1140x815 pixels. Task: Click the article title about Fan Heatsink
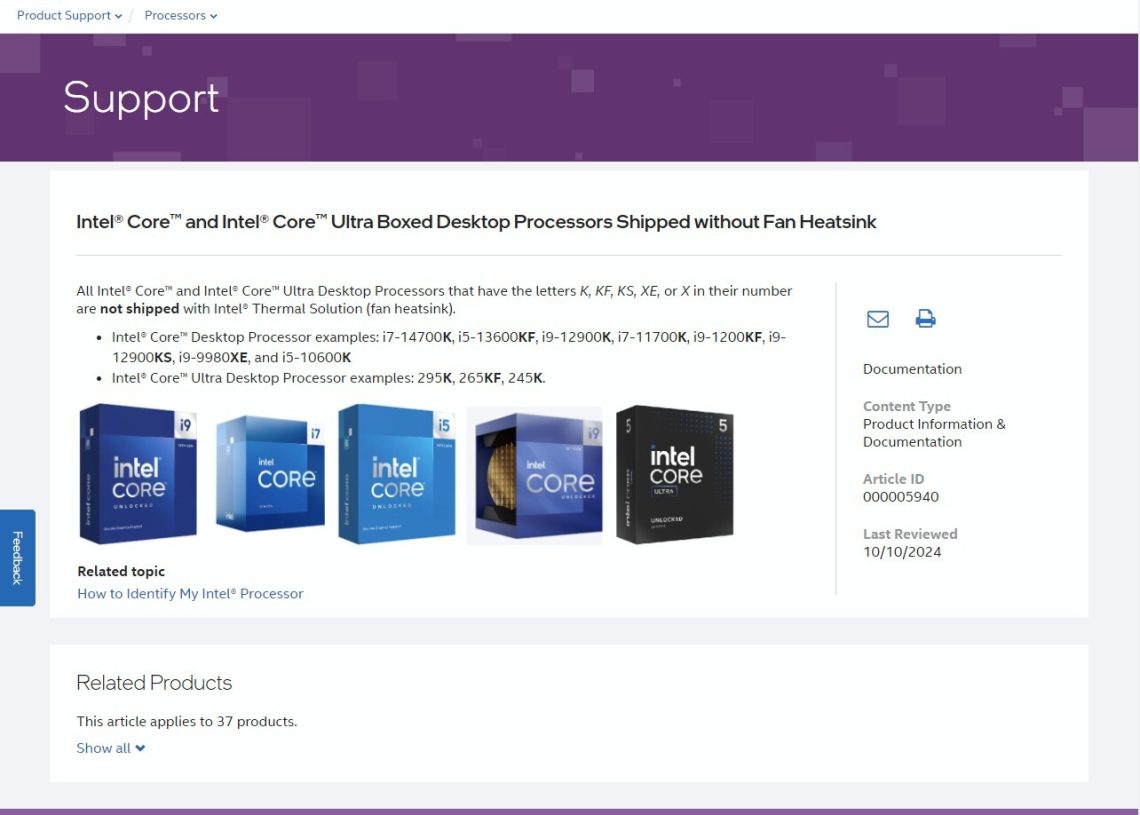(476, 222)
